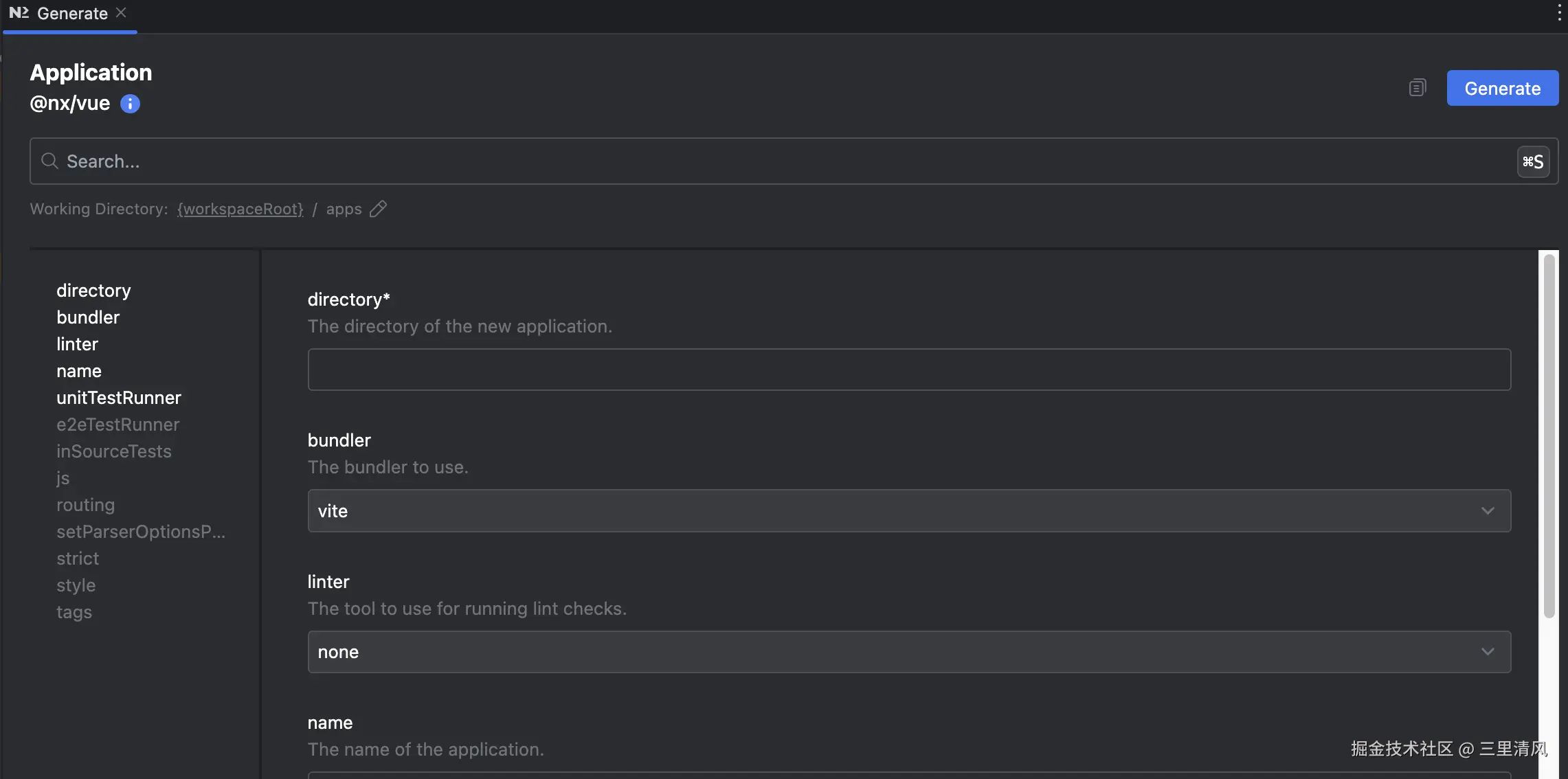
Task: Navigate to routing option in sidebar
Action: pyautogui.click(x=85, y=505)
